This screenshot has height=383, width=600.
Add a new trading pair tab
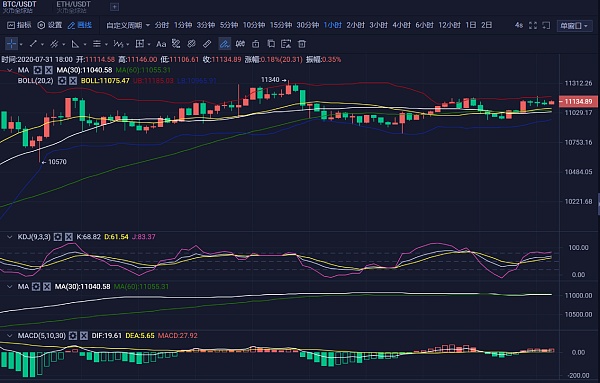(114, 7)
